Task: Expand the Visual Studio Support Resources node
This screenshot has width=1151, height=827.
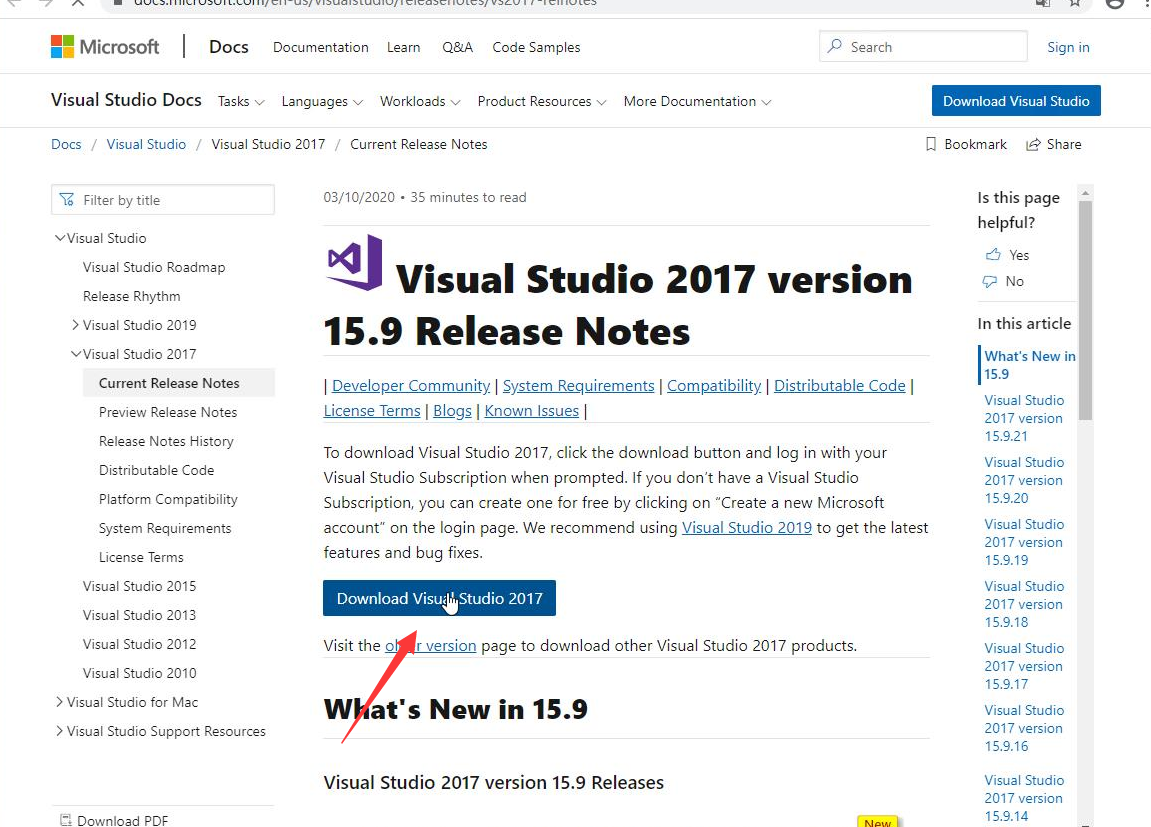Action: click(59, 731)
